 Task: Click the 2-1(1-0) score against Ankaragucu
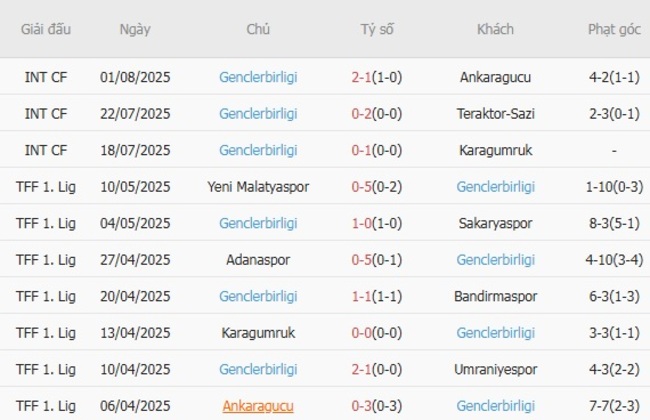tap(377, 76)
